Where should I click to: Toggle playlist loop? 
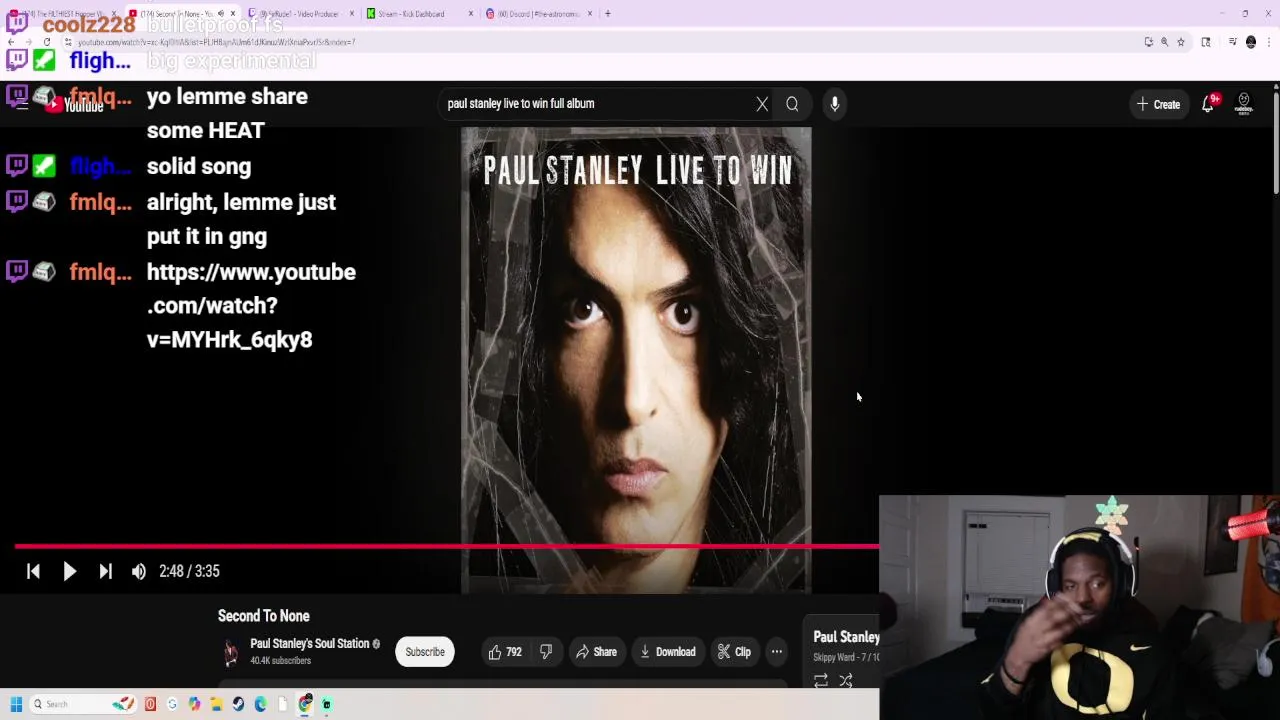[x=821, y=681]
